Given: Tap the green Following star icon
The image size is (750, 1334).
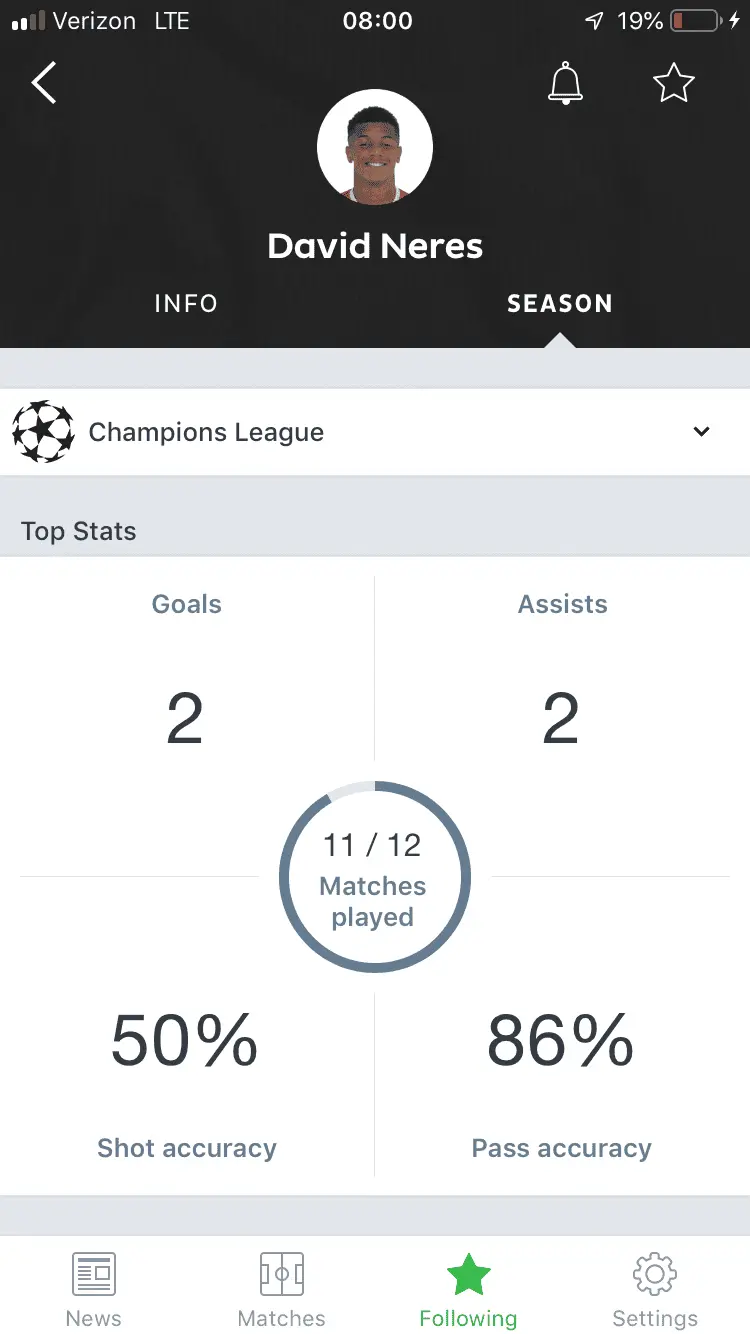Looking at the screenshot, I should 468,1274.
